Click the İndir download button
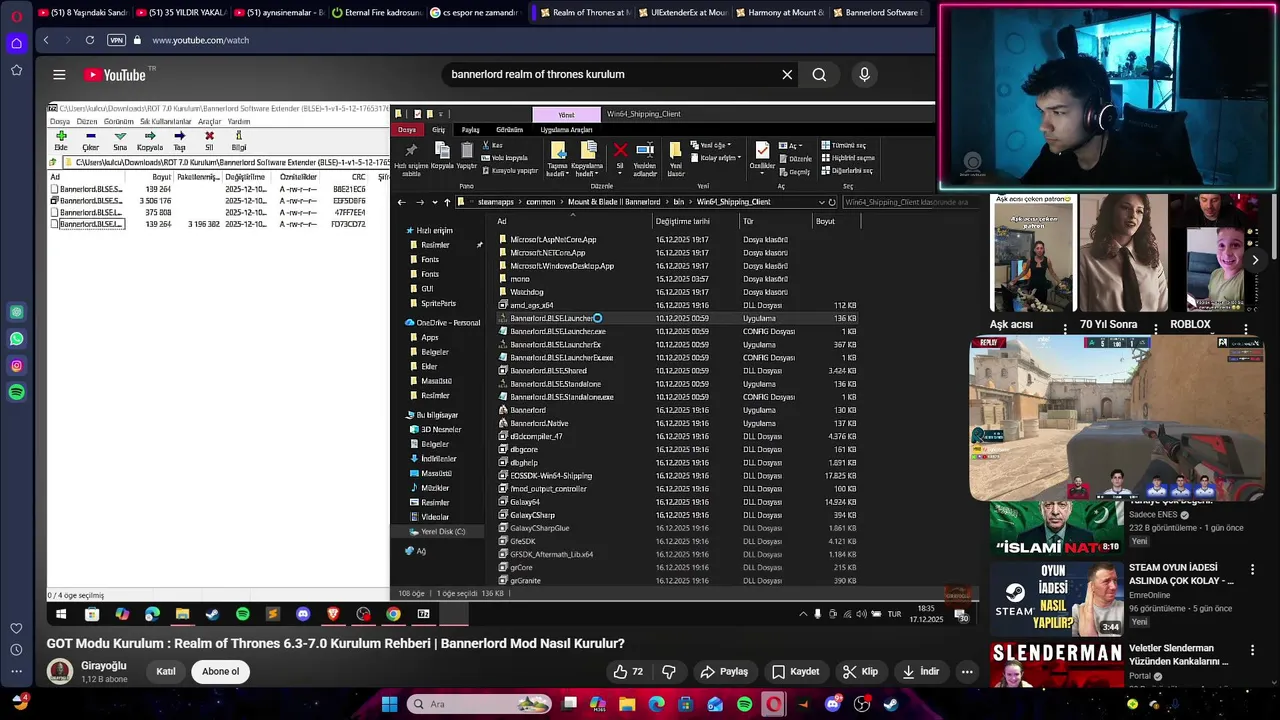Image resolution: width=1280 pixels, height=720 pixels. (920, 672)
